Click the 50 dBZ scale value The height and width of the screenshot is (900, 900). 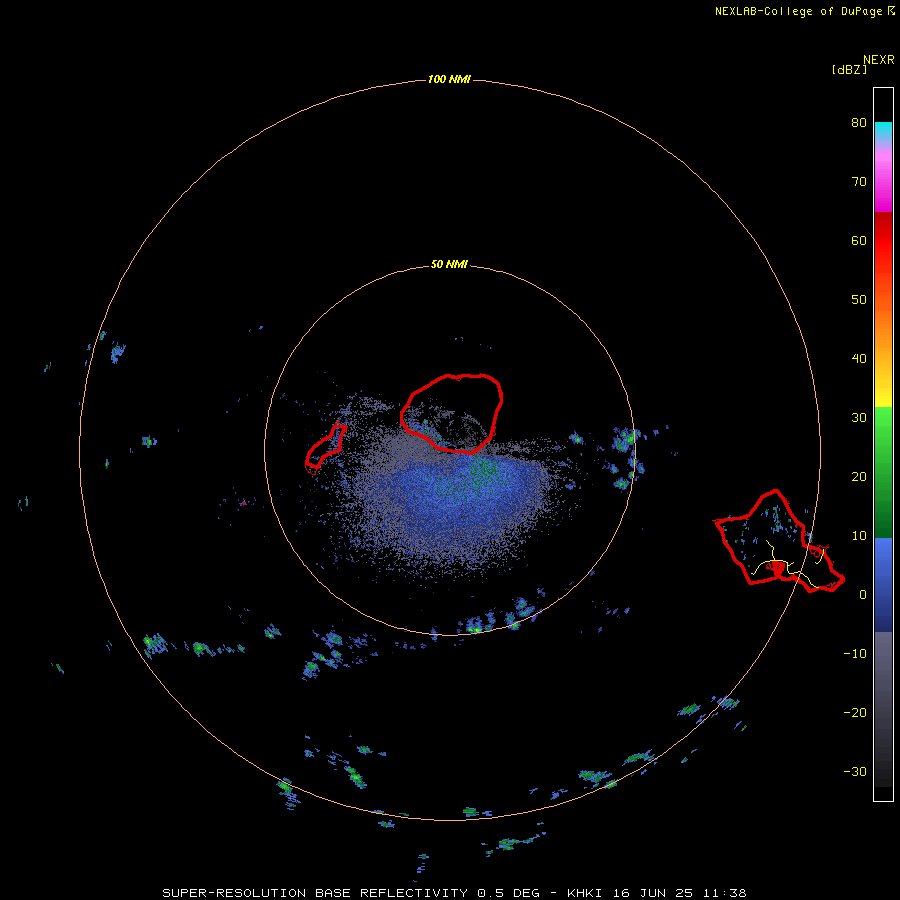859,300
